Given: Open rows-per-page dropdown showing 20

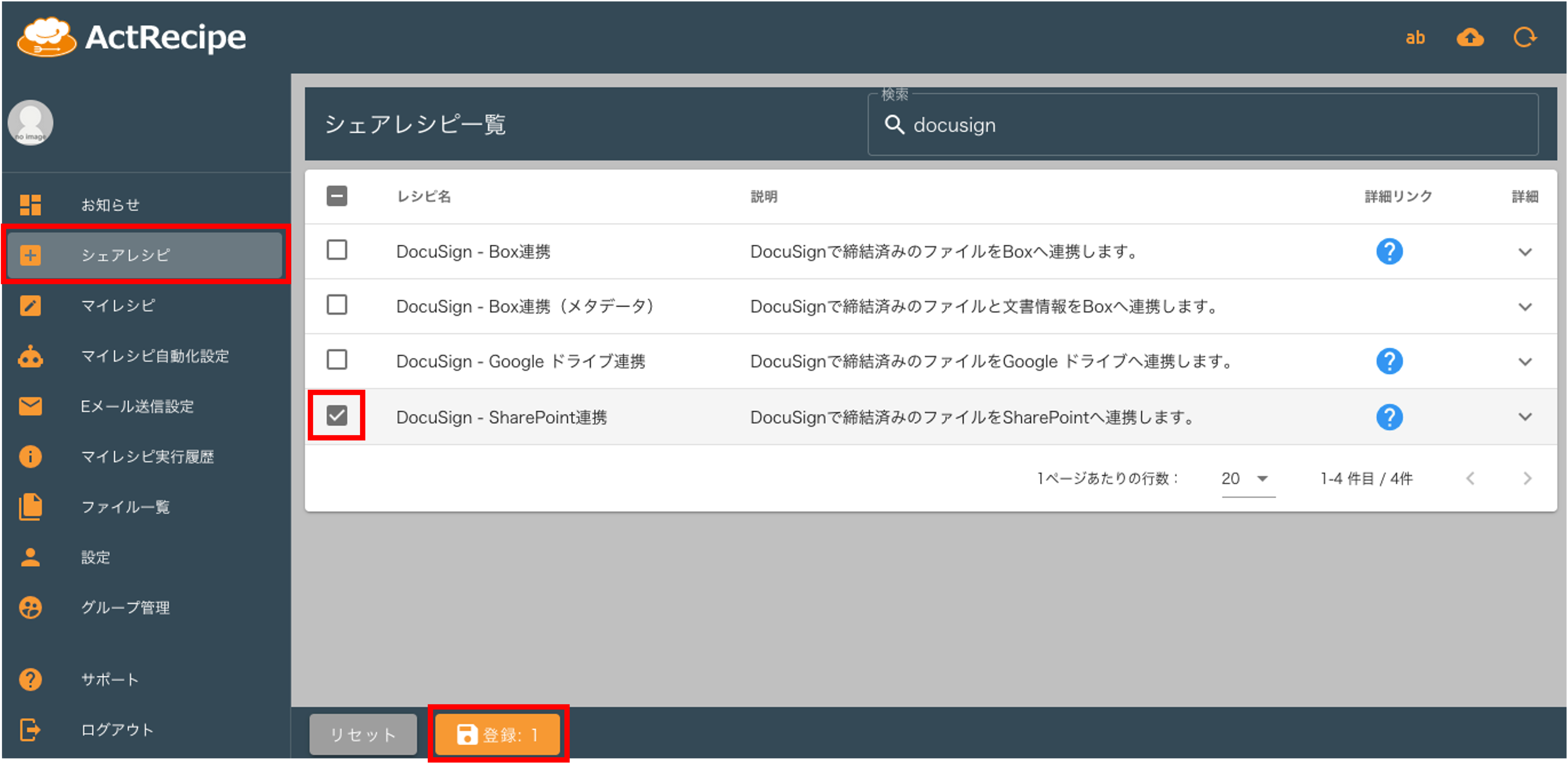Looking at the screenshot, I should point(1248,479).
